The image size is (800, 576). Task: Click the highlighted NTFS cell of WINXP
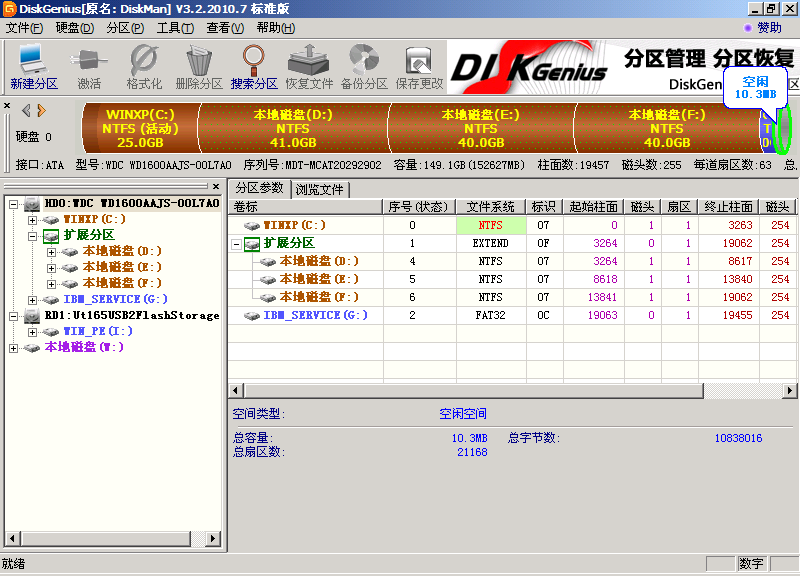(x=491, y=226)
